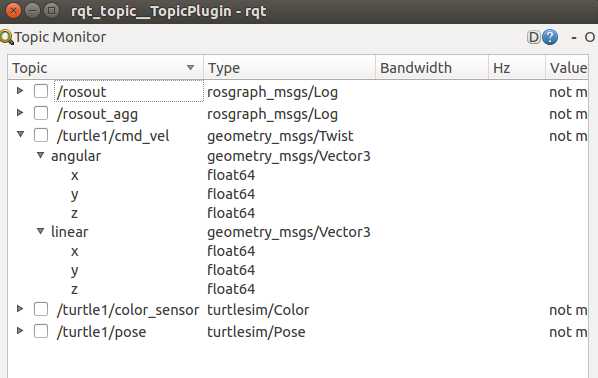Collapse the /turtle1/cmd_vel topic

pyautogui.click(x=21, y=134)
